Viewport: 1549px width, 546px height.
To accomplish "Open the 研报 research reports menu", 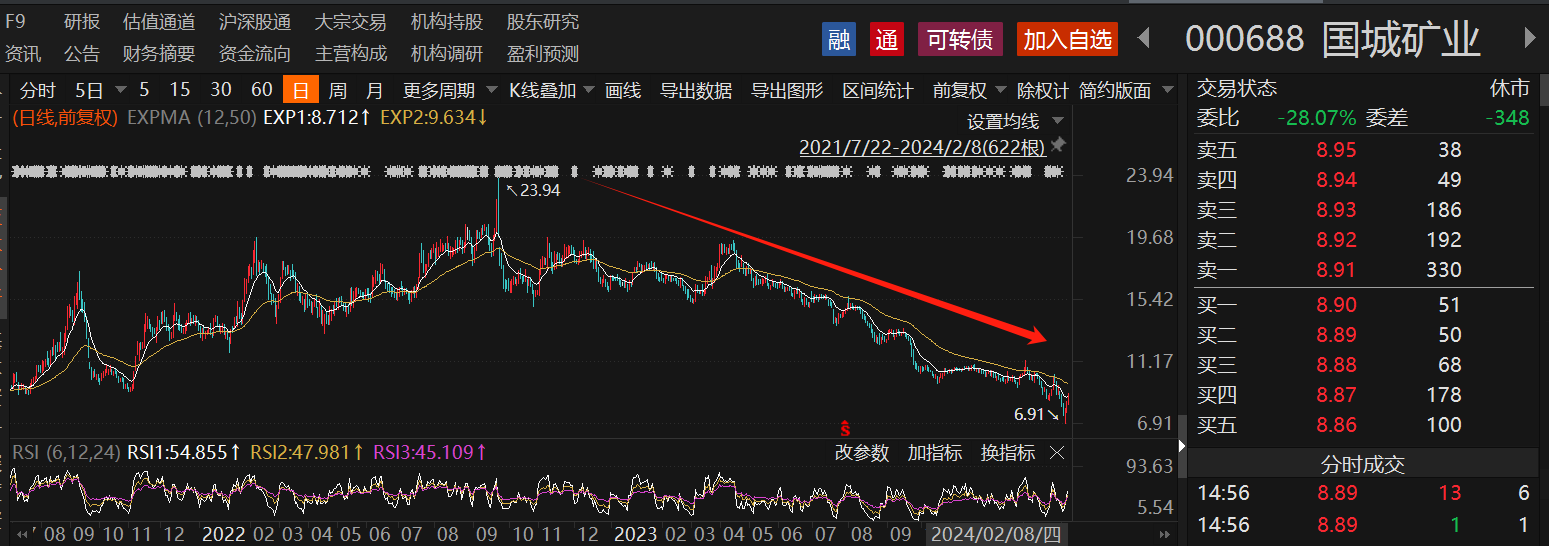I will pyautogui.click(x=82, y=21).
